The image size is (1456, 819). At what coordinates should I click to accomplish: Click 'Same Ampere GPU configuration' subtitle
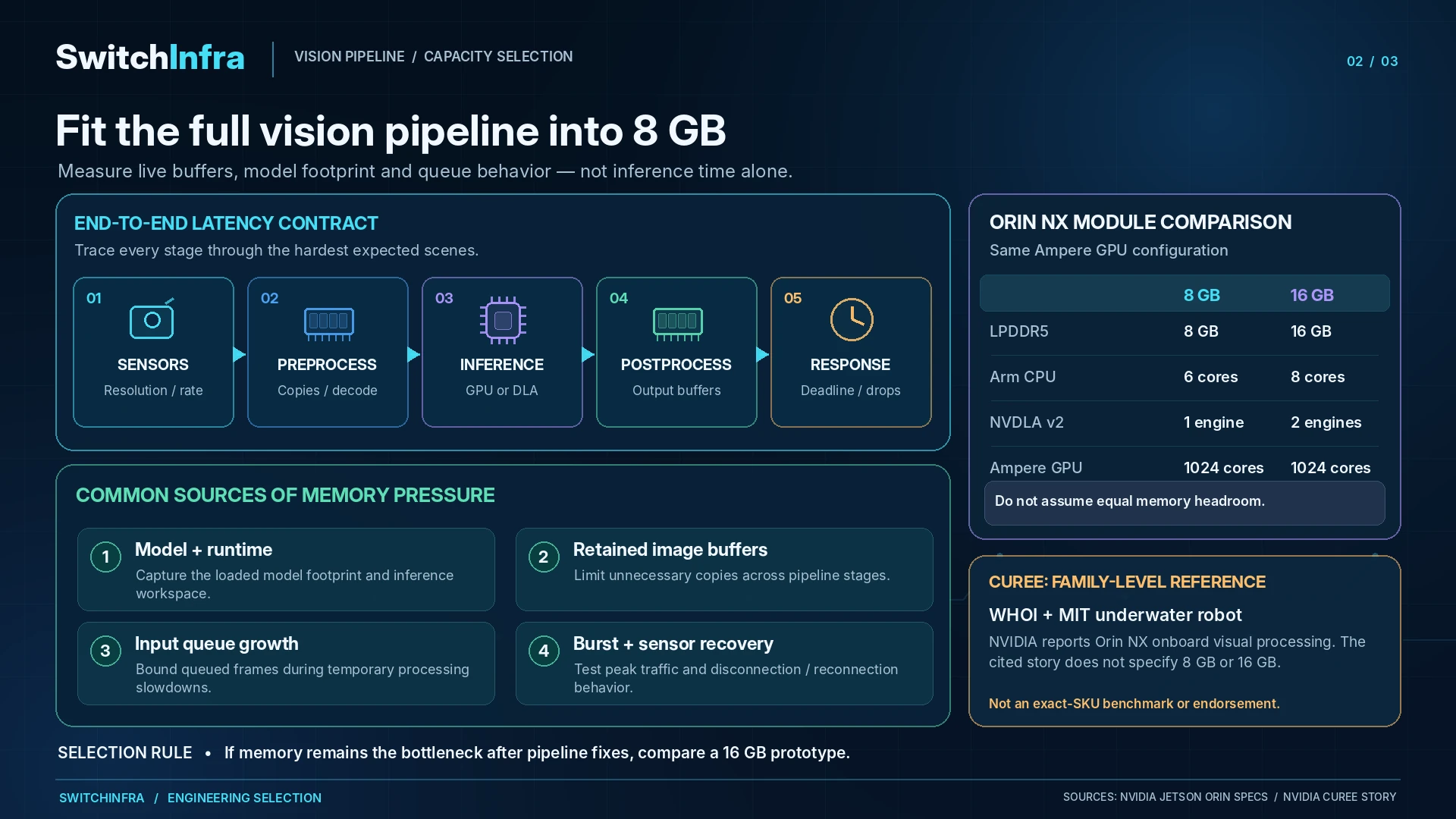1108,250
